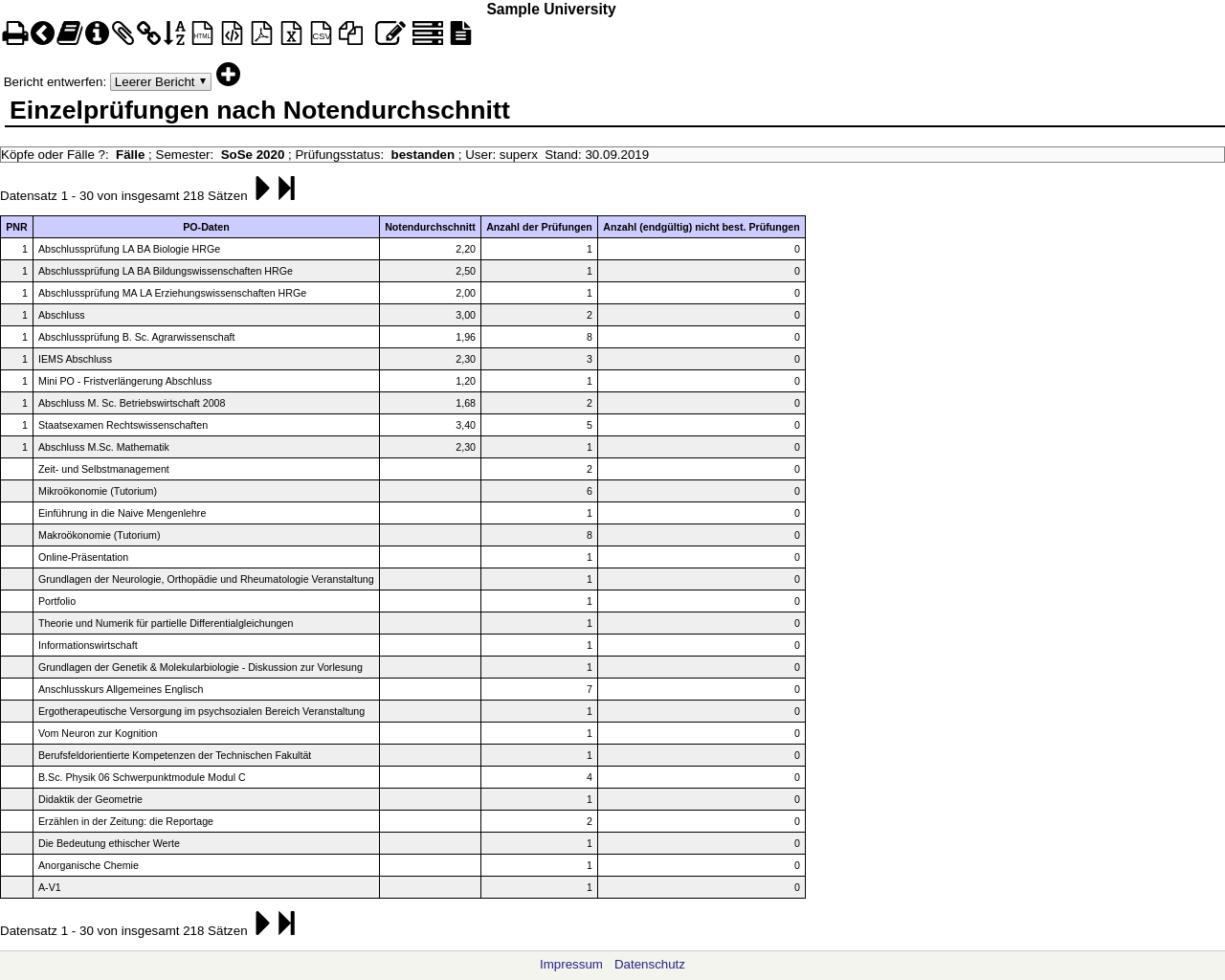
Task: Open the Impressum link
Action: (x=570, y=965)
